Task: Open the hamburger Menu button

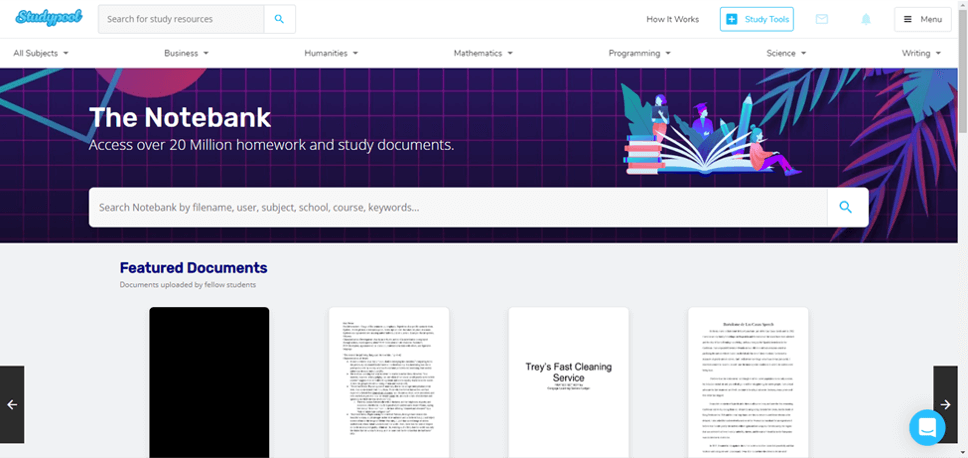Action: [923, 19]
